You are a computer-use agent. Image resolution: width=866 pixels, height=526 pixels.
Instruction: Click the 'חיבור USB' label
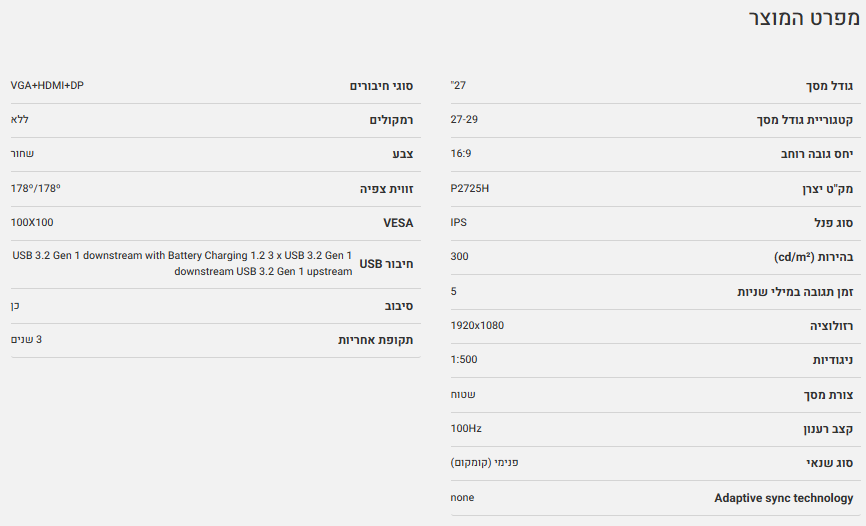[386, 264]
